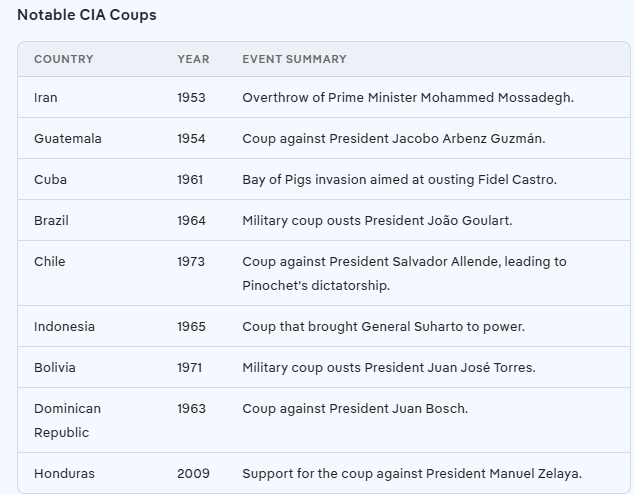
Task: Select the General Suharto summary text
Action: point(383,327)
